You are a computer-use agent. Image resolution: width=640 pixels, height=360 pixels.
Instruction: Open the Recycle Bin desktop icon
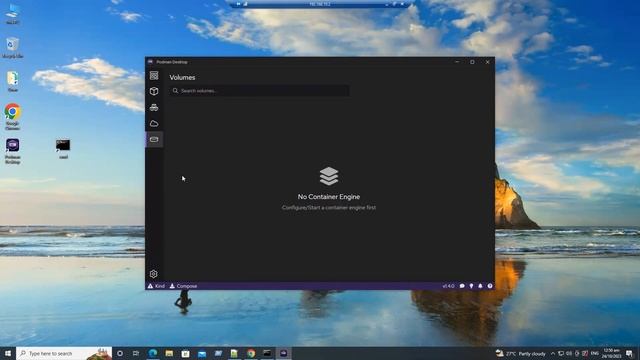tap(13, 48)
